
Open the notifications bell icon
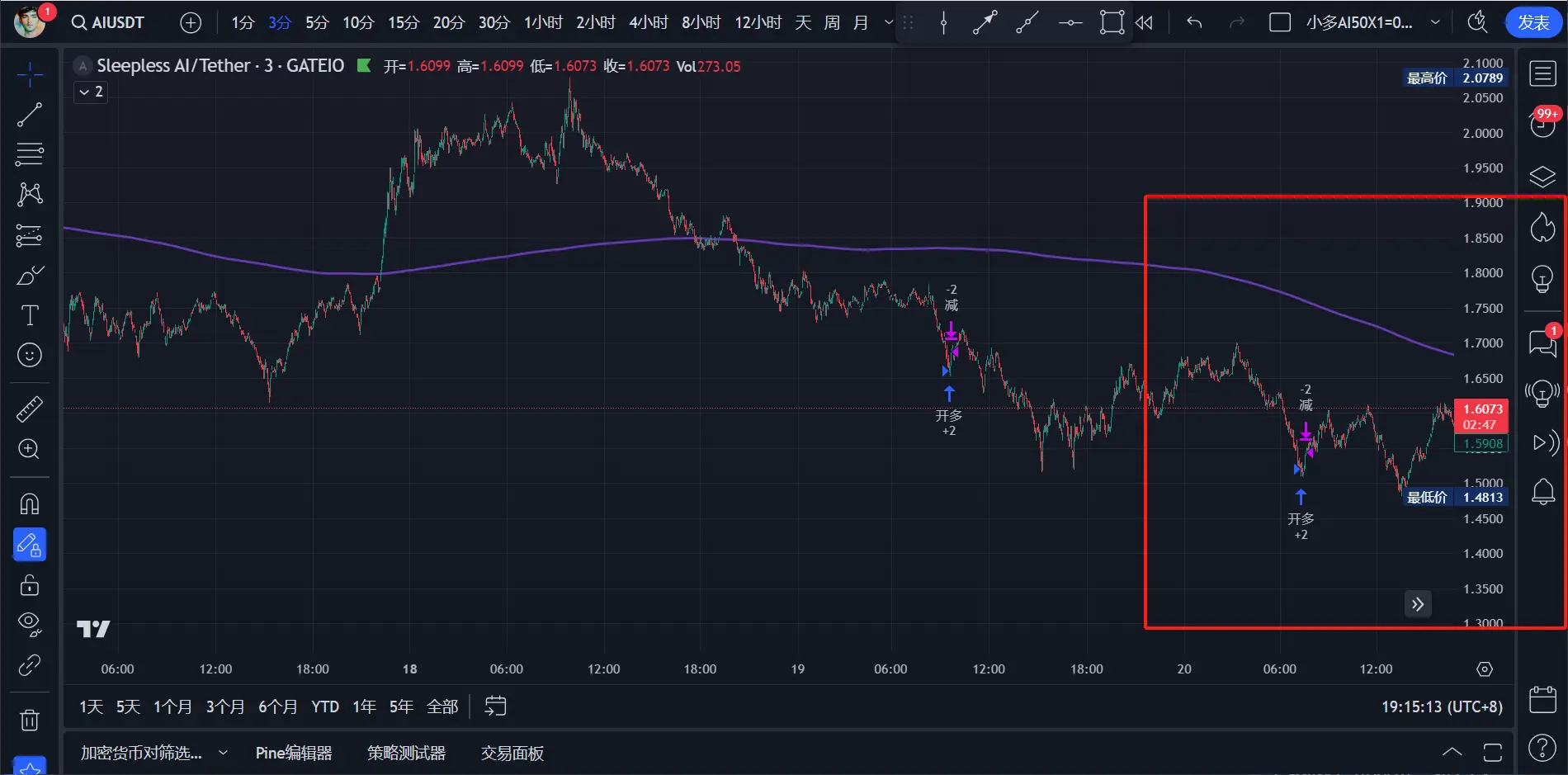click(1542, 493)
